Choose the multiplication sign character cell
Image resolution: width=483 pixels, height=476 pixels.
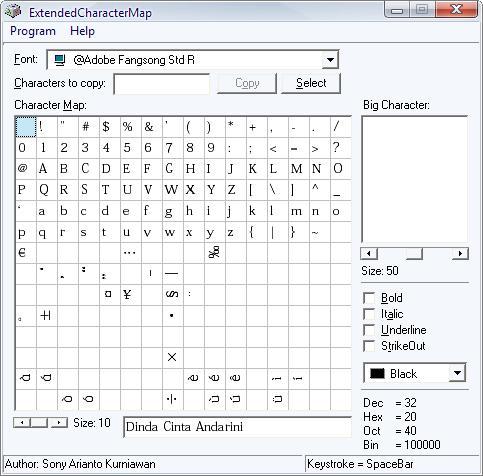(173, 358)
